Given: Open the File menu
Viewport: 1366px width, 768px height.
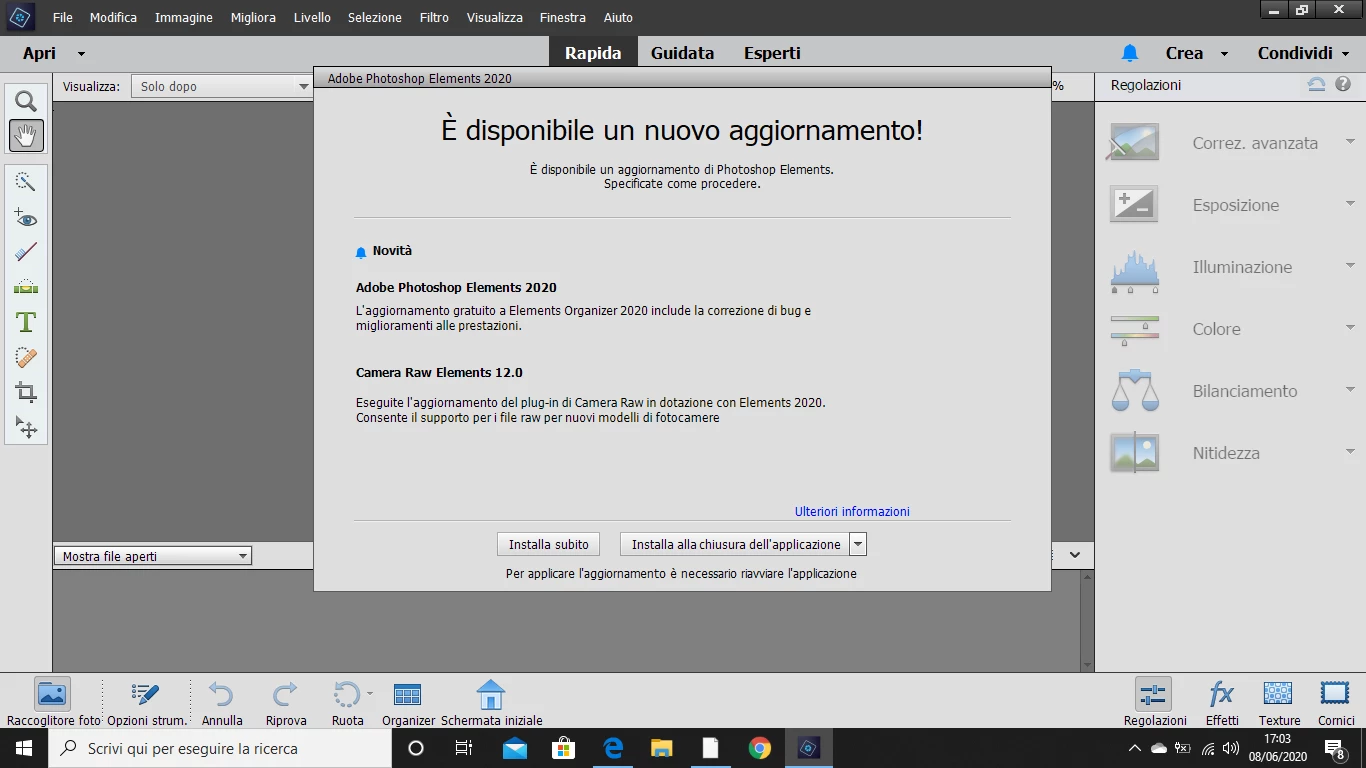Looking at the screenshot, I should click(x=63, y=18).
